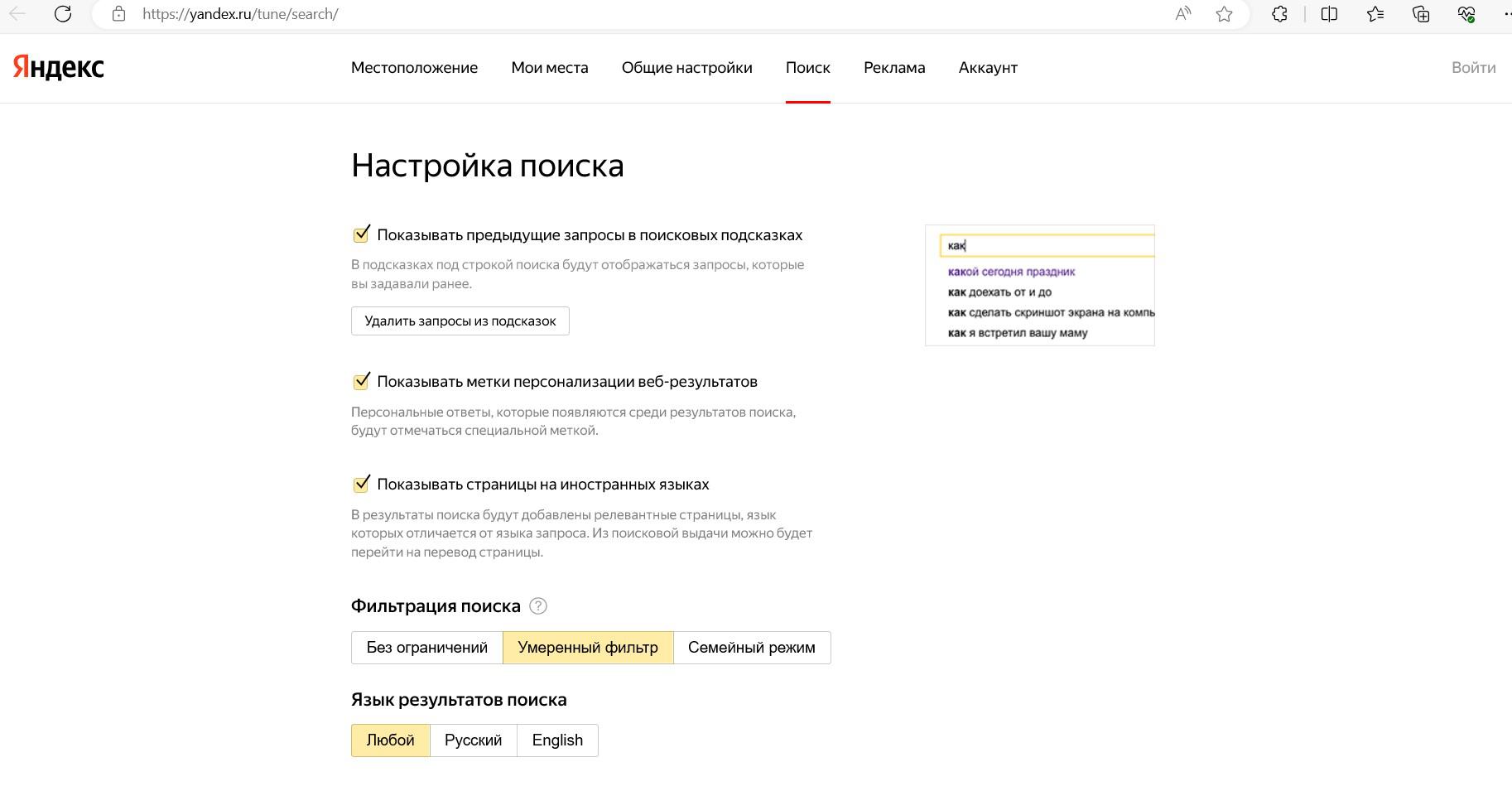The width and height of the screenshot is (1512, 791).
Task: Toggle the split screen icon
Action: coord(1329,14)
